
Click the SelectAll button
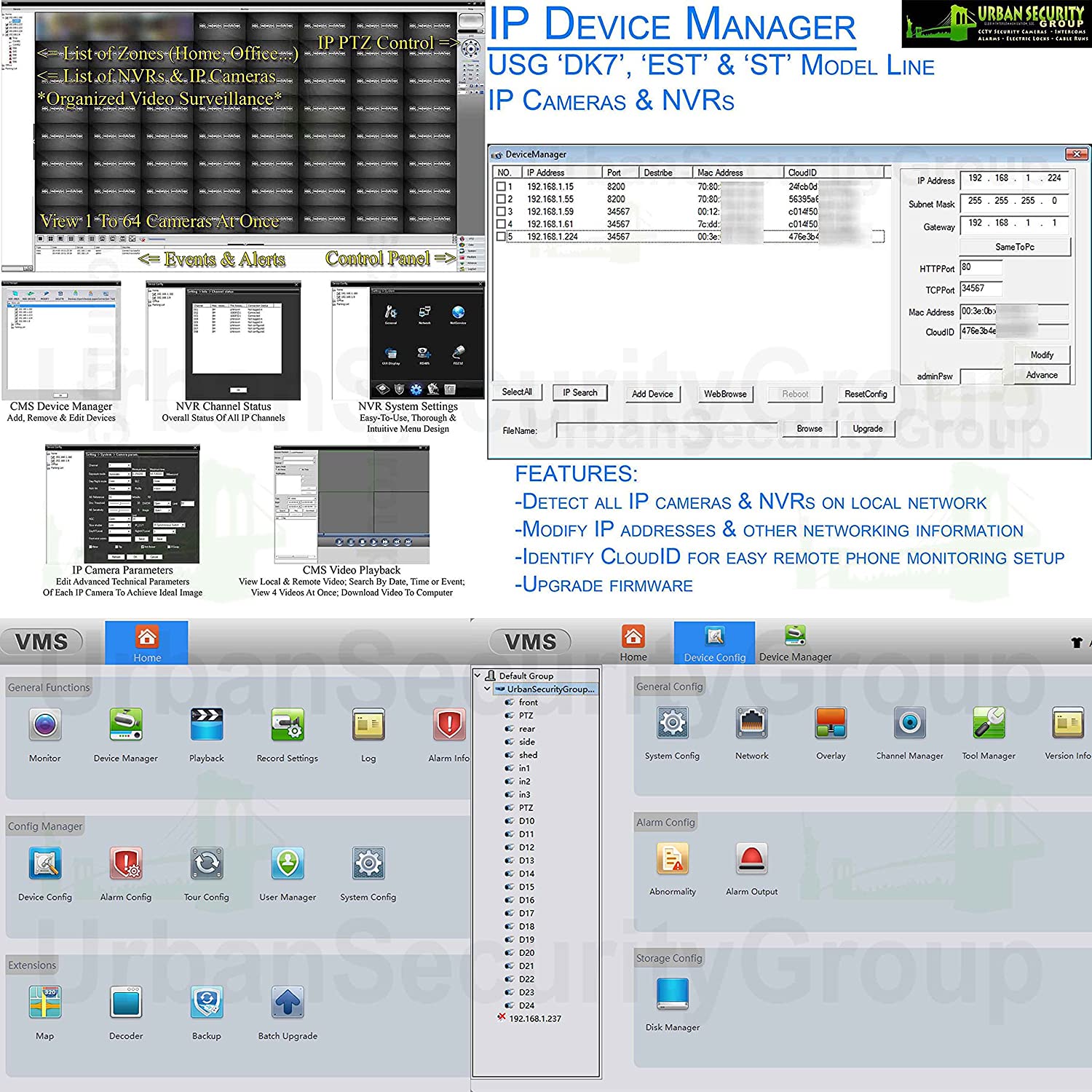click(517, 392)
